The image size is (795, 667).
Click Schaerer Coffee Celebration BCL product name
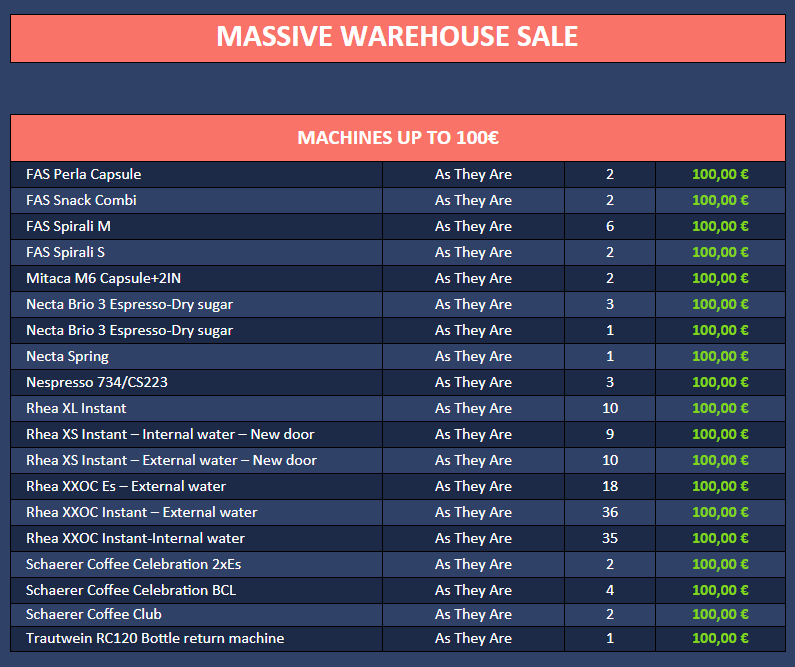[x=131, y=590]
